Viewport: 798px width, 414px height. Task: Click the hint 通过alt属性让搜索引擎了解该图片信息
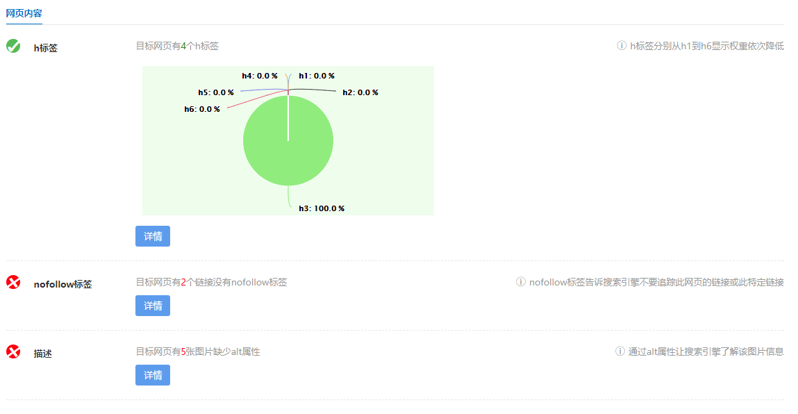[706, 351]
